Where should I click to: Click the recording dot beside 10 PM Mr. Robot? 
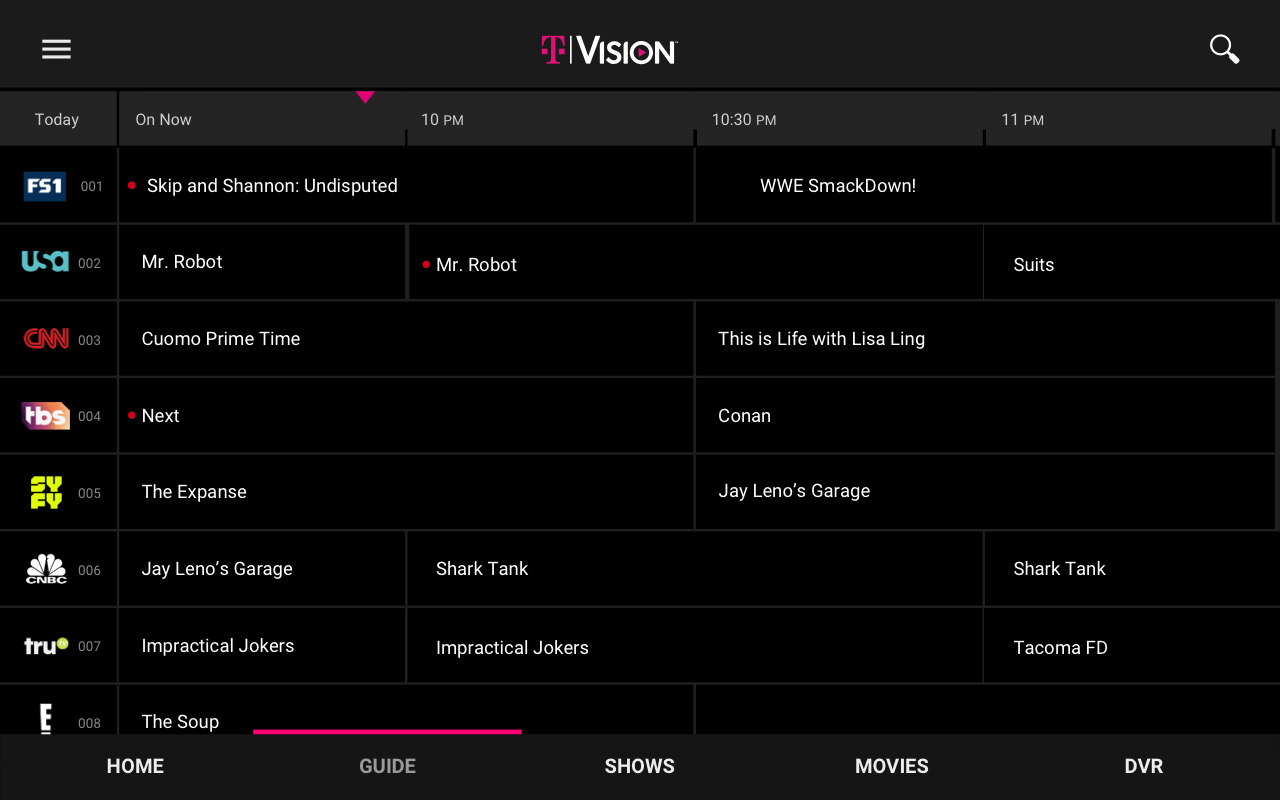click(x=426, y=265)
